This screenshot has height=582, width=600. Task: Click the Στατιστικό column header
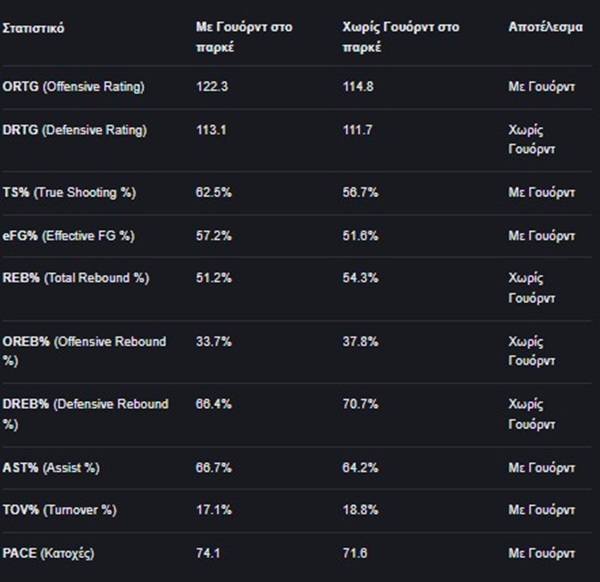(x=33, y=28)
